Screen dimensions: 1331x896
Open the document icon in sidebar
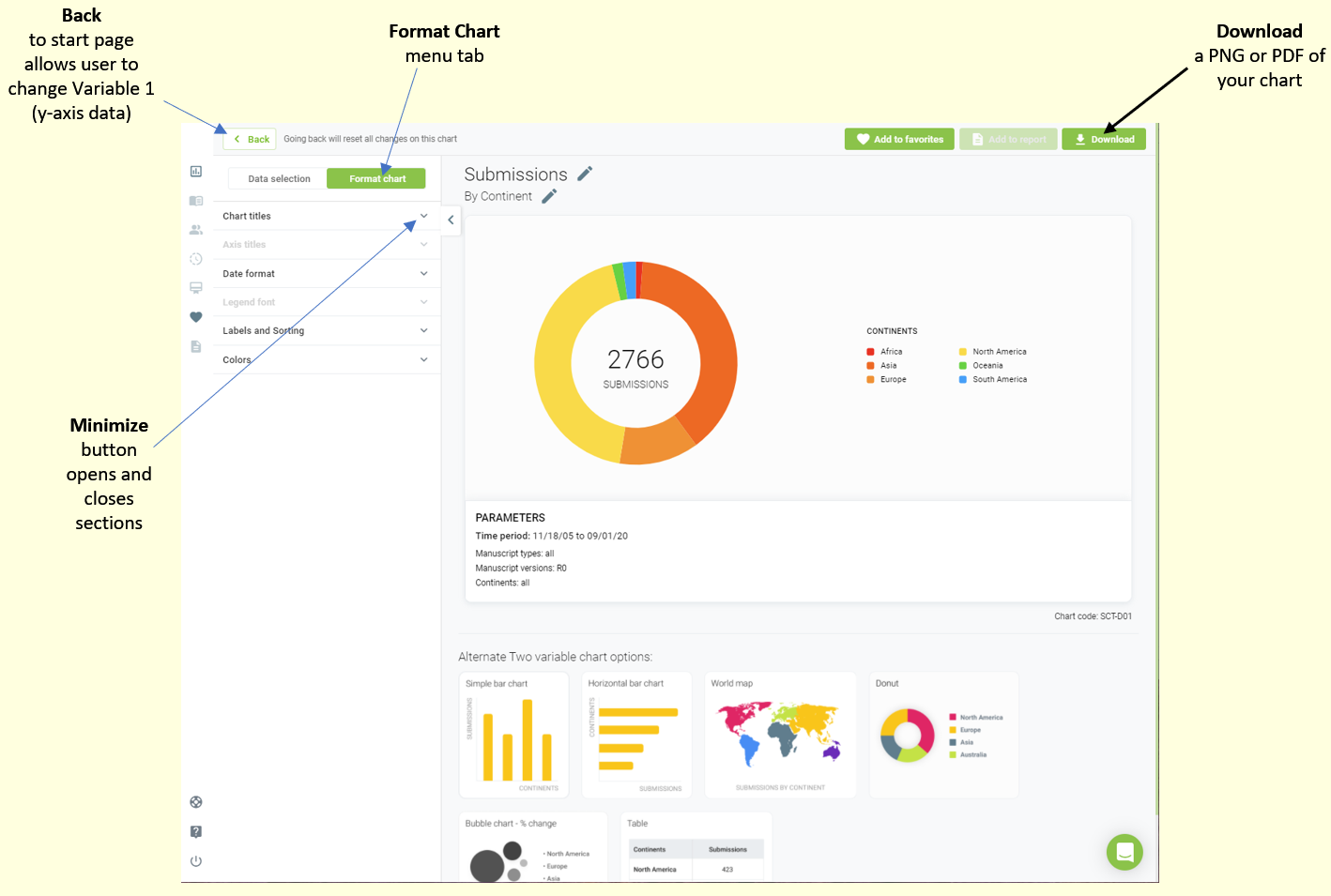[x=196, y=346]
